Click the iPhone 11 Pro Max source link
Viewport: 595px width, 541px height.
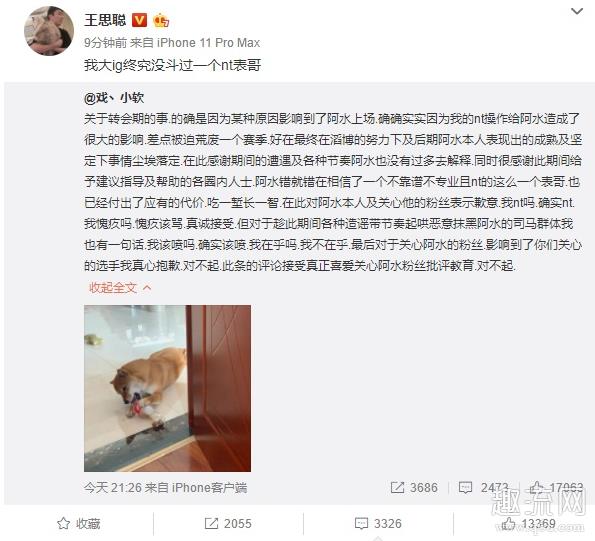pyautogui.click(x=208, y=42)
